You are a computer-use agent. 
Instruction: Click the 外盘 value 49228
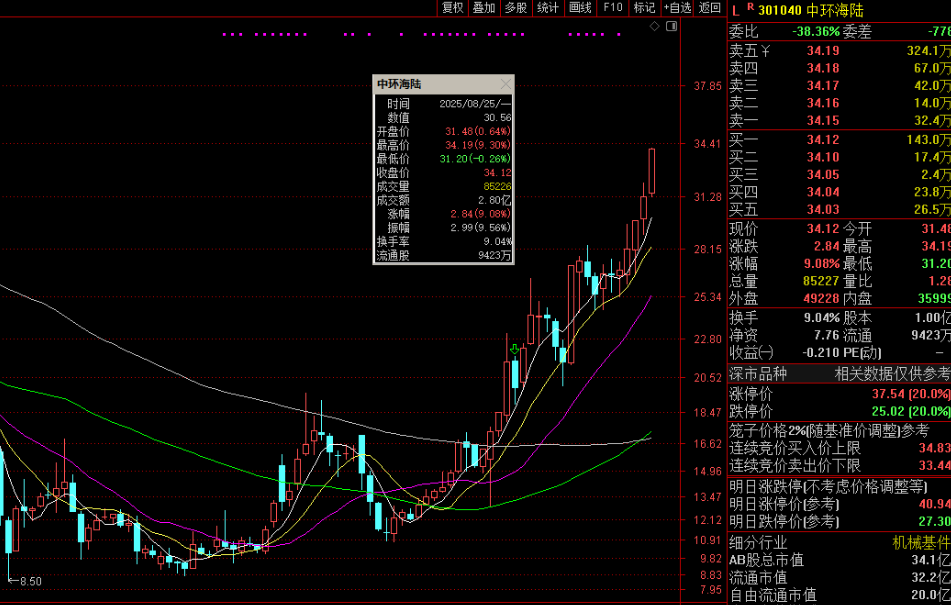[x=821, y=299]
